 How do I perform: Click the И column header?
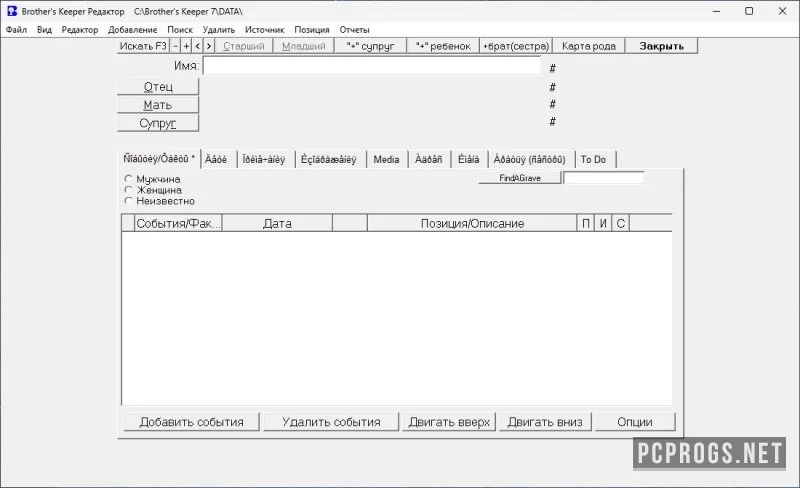pos(603,223)
